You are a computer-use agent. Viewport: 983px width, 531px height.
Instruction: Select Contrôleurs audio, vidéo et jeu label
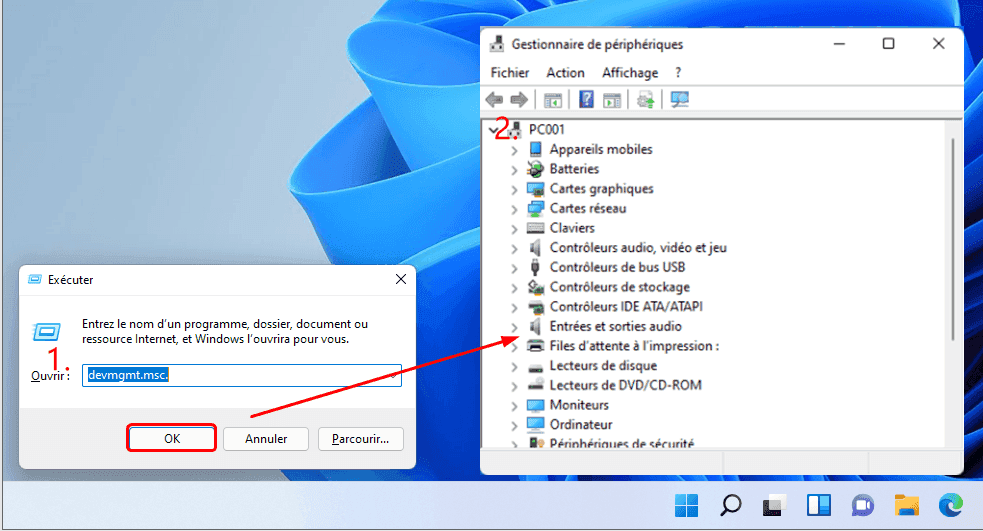pos(638,248)
